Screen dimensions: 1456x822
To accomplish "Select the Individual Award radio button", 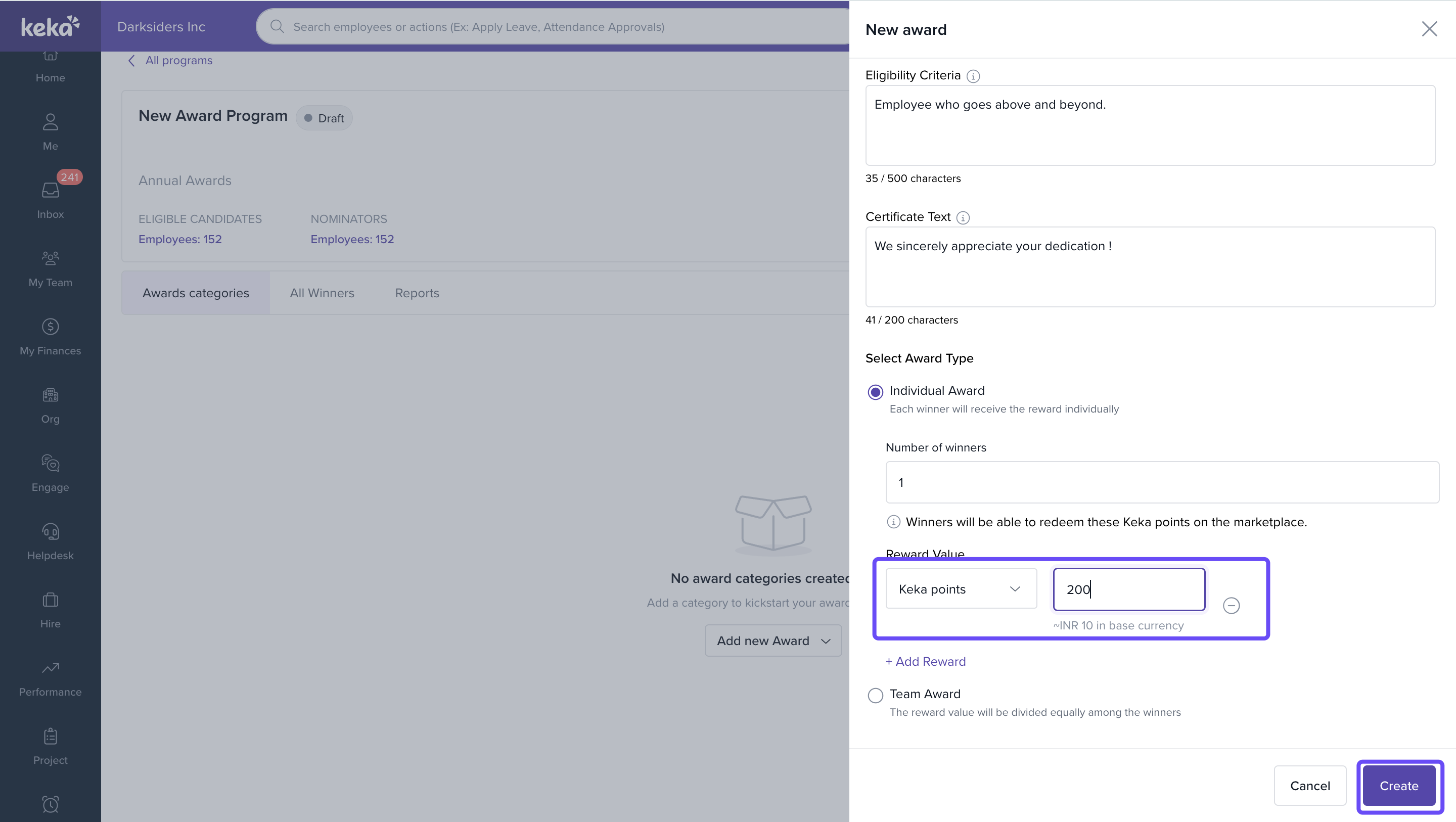I will [x=875, y=392].
